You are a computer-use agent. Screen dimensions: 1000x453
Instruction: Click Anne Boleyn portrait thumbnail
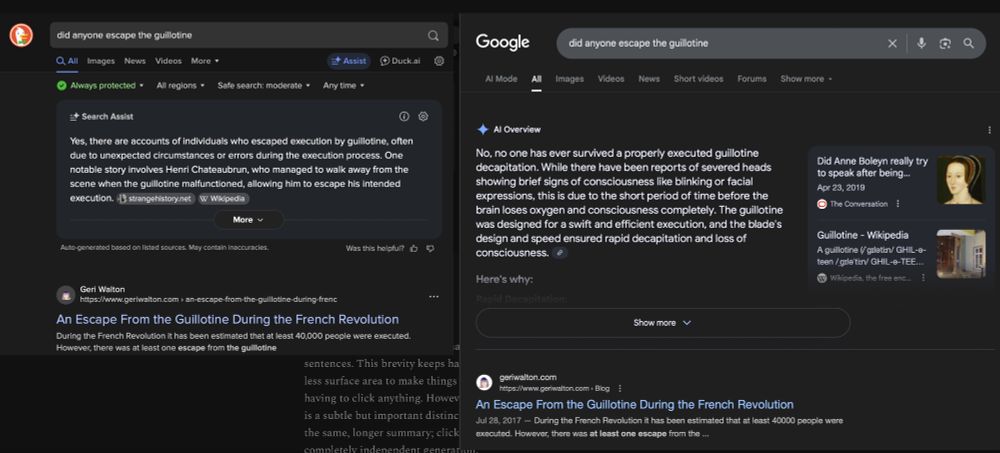pyautogui.click(x=960, y=181)
